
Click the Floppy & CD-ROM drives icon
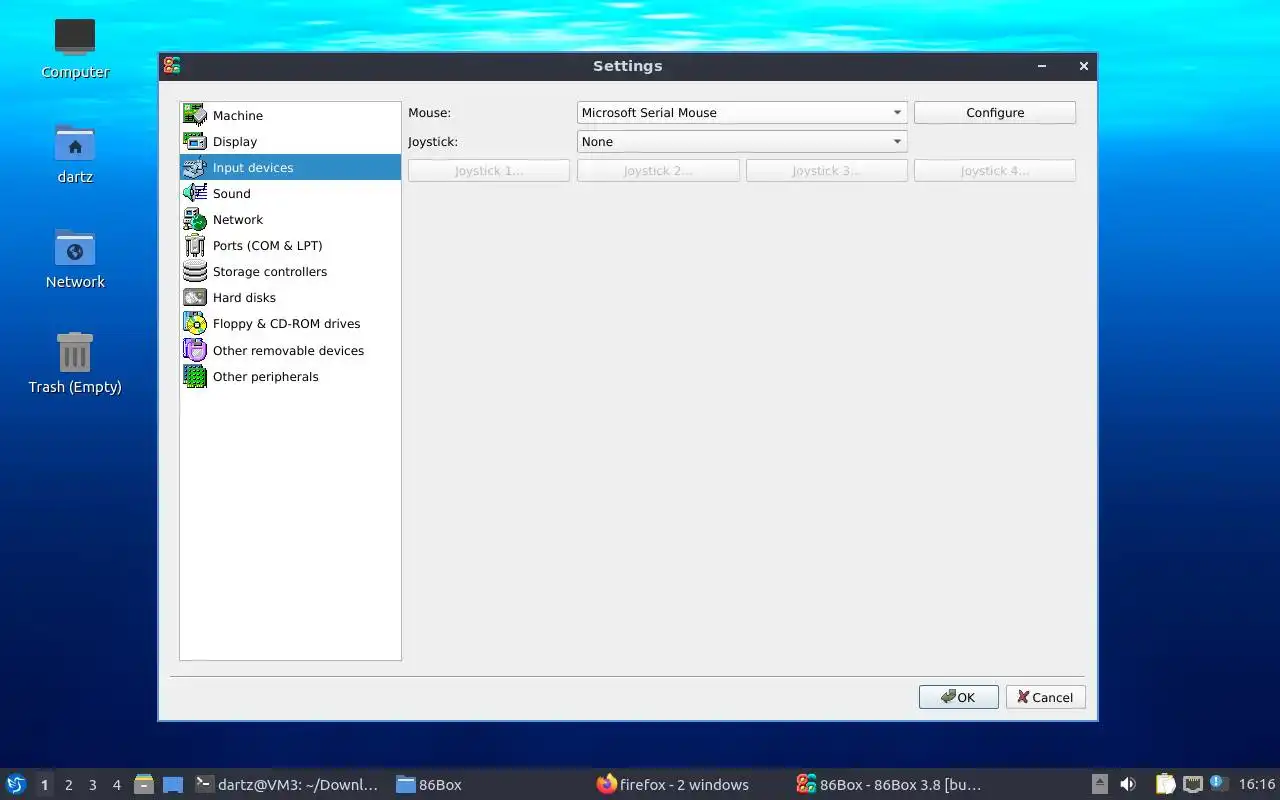click(195, 323)
